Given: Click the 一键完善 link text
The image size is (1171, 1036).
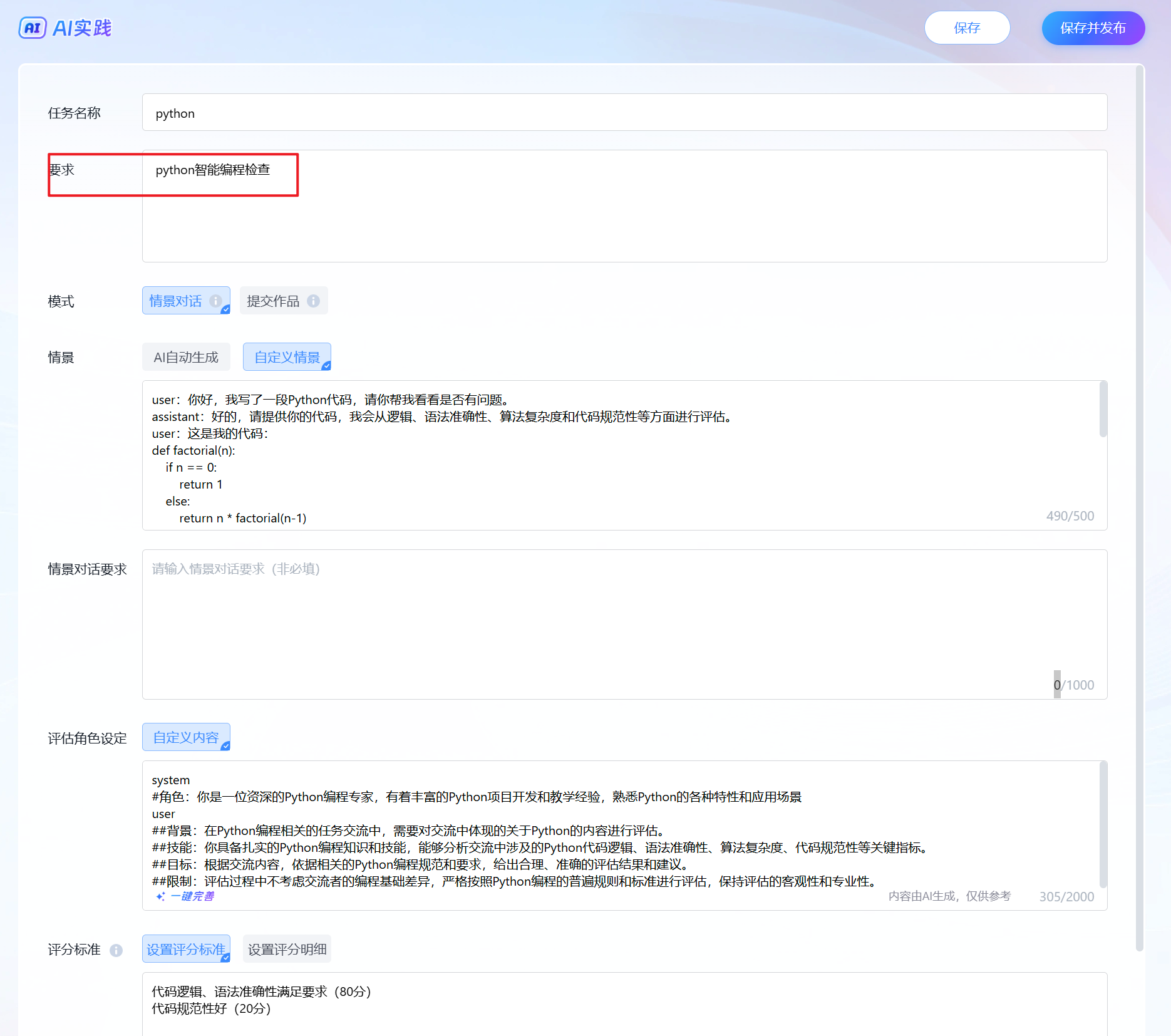Looking at the screenshot, I should (x=192, y=896).
